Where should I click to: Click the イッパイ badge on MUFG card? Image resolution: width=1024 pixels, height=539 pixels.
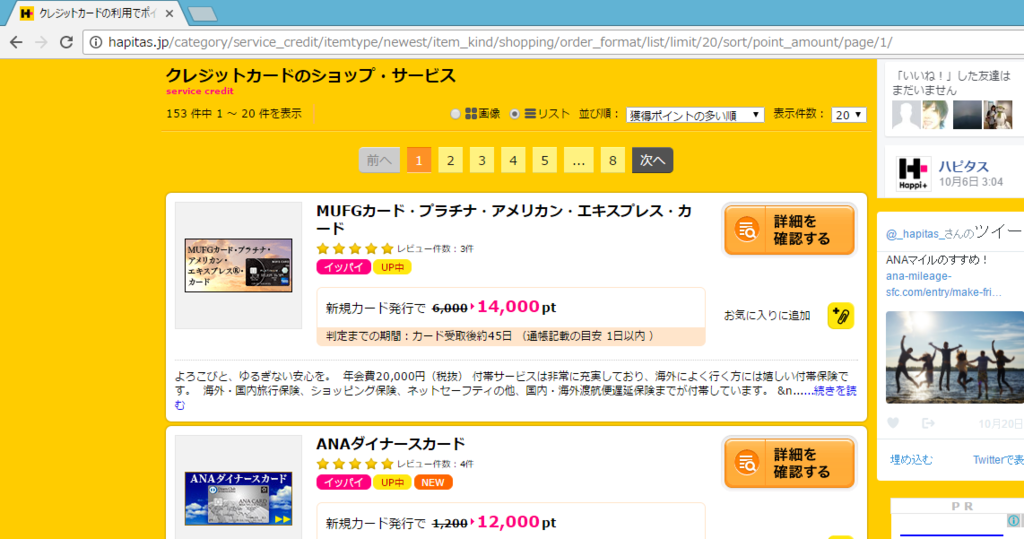(344, 267)
